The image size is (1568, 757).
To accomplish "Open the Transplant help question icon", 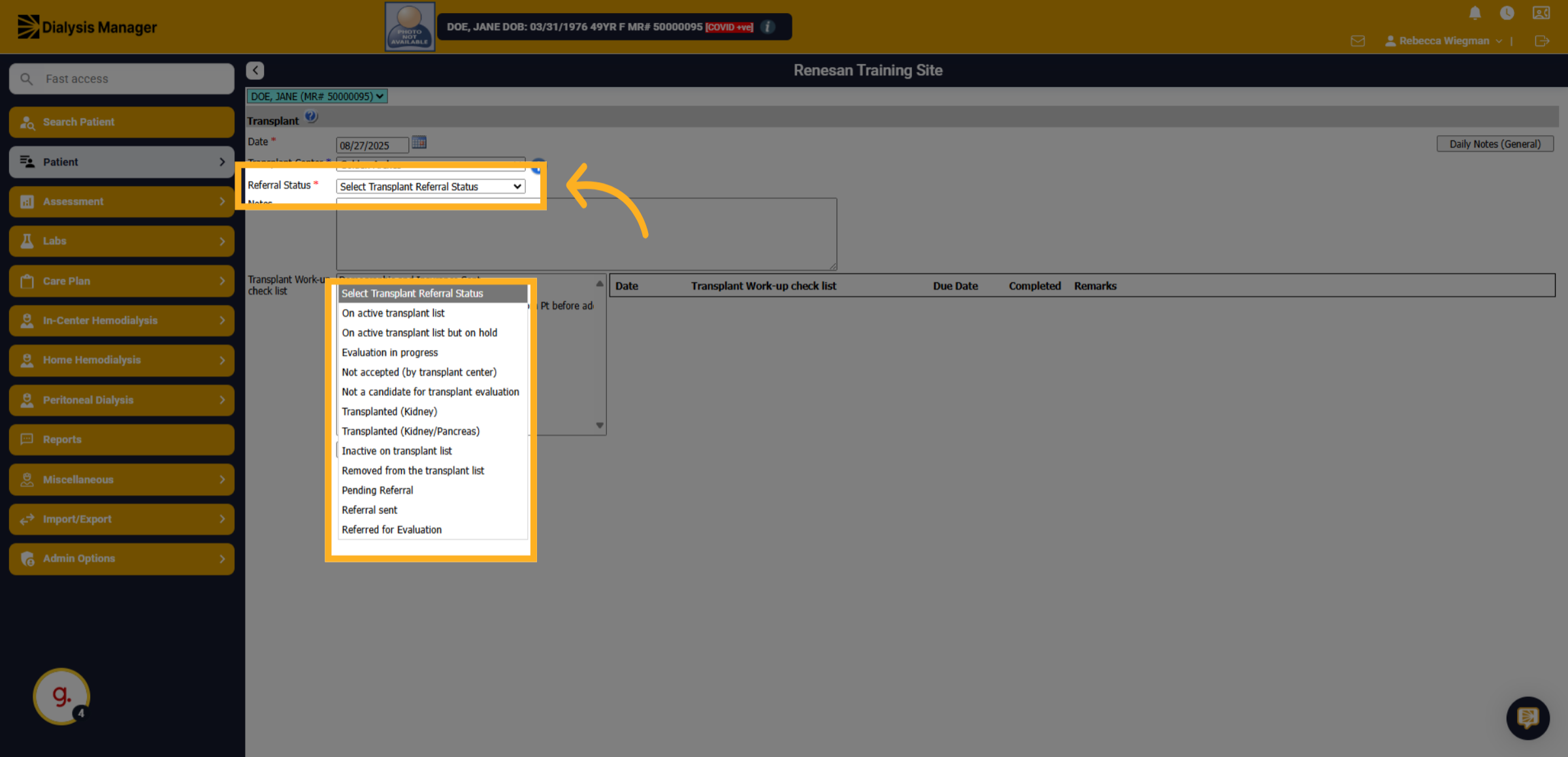I will coord(311,117).
